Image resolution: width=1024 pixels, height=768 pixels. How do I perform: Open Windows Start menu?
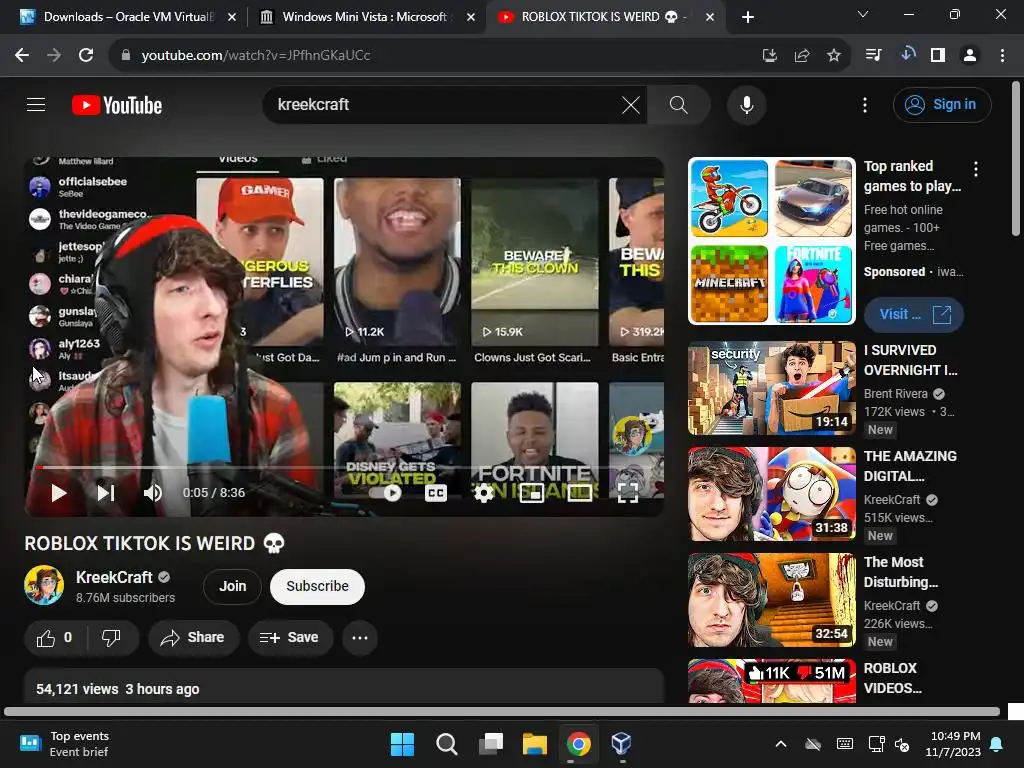pyautogui.click(x=402, y=744)
